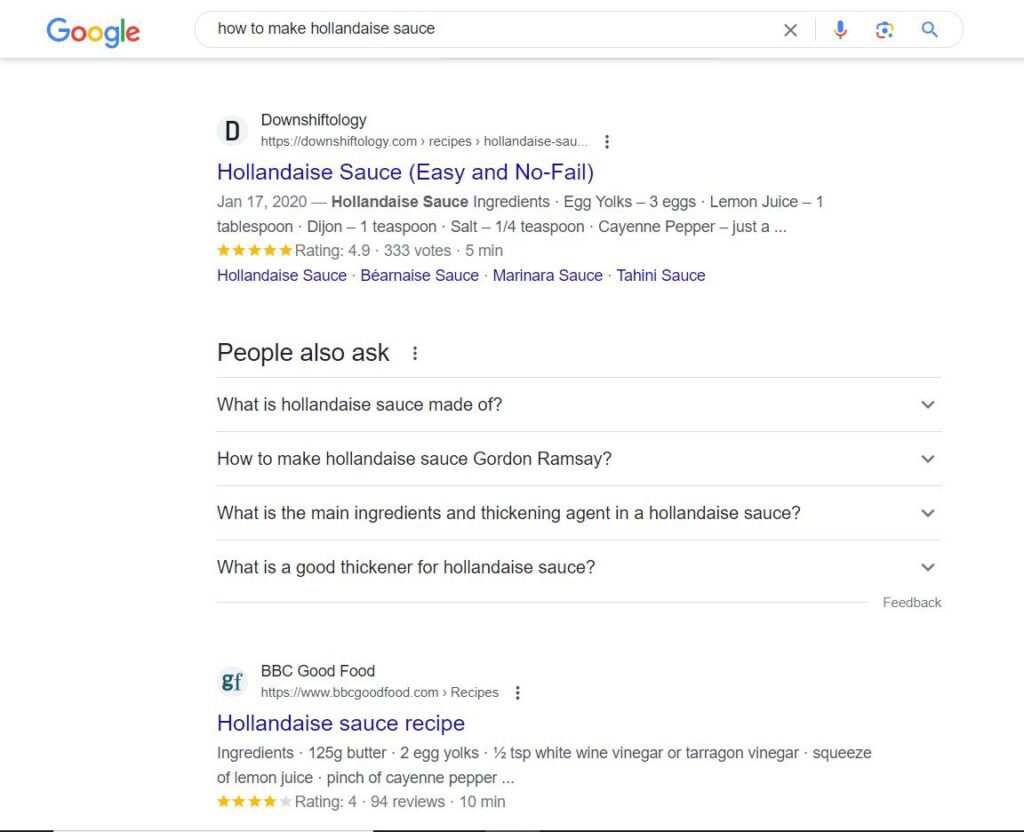The height and width of the screenshot is (832, 1024).
Task: Click the Downshiftology favicon
Action: coord(232,131)
